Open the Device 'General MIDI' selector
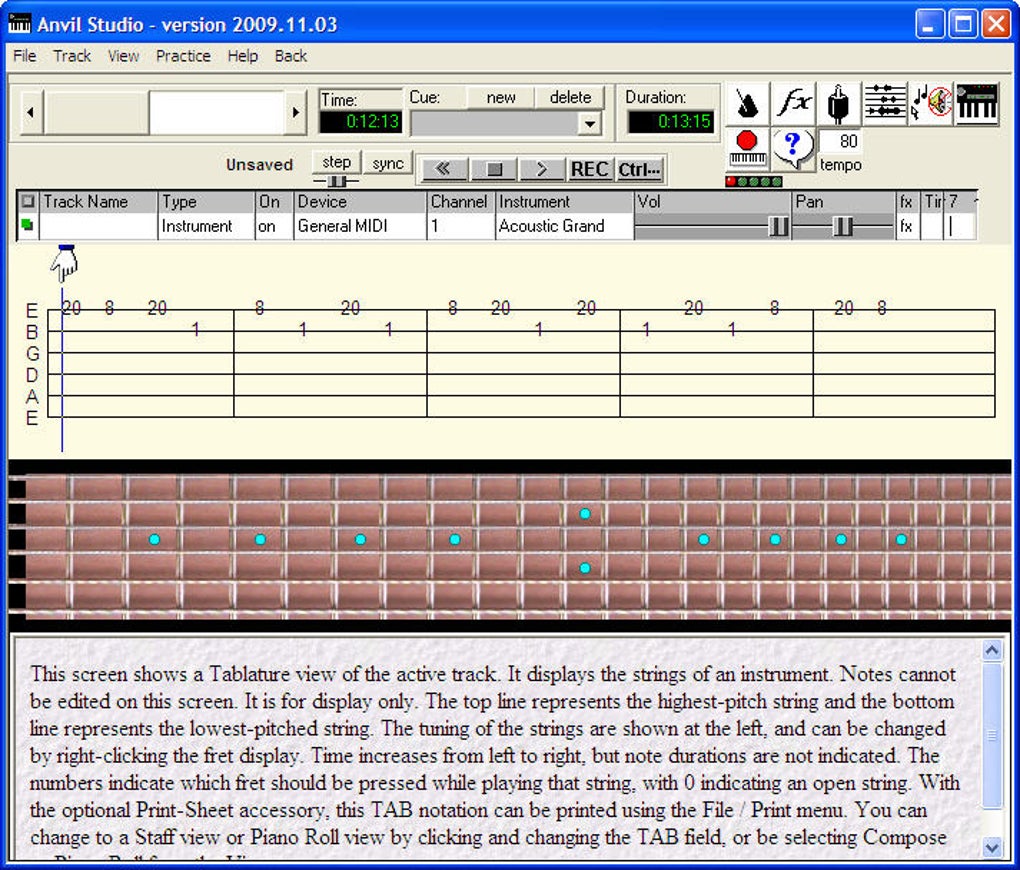The height and width of the screenshot is (870, 1020). 360,226
